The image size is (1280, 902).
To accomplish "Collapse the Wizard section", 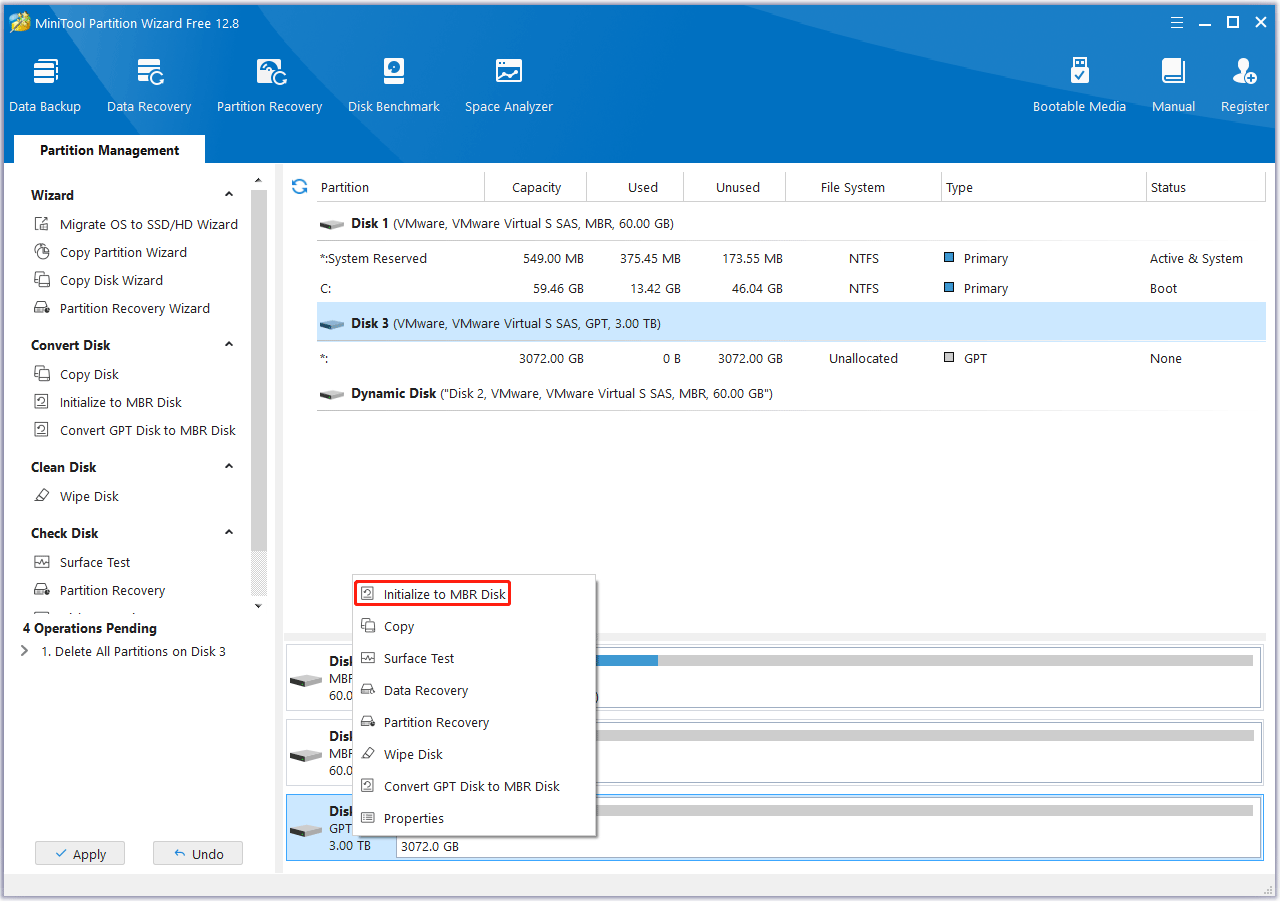I will pos(229,195).
